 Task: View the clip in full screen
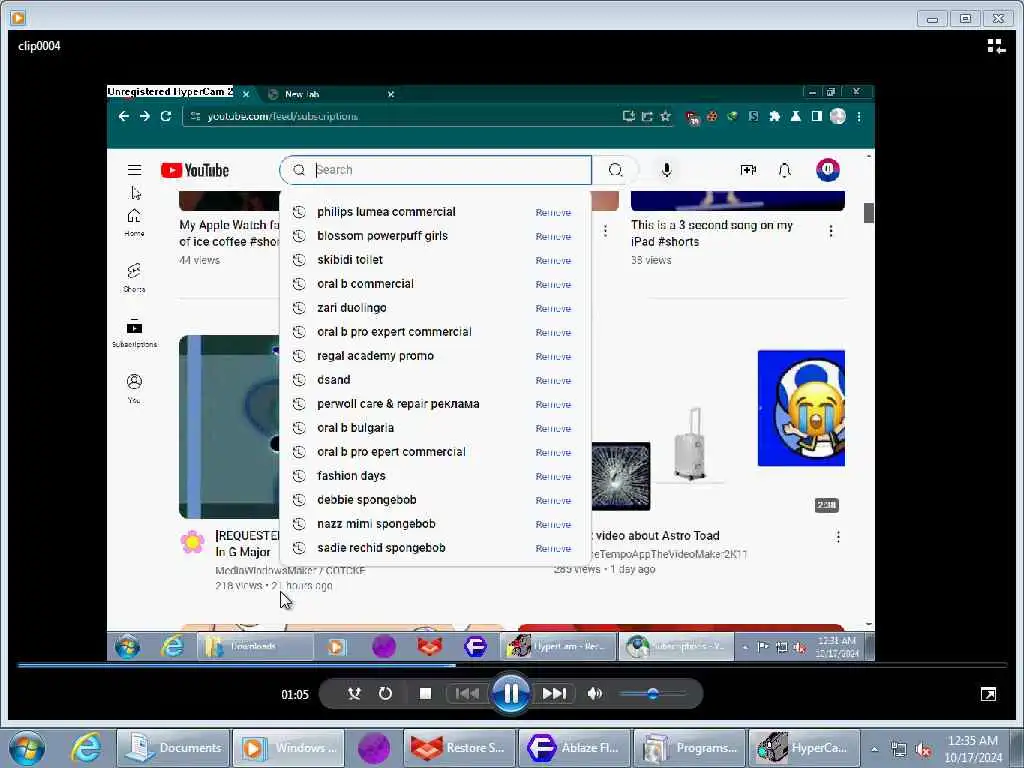pos(988,694)
